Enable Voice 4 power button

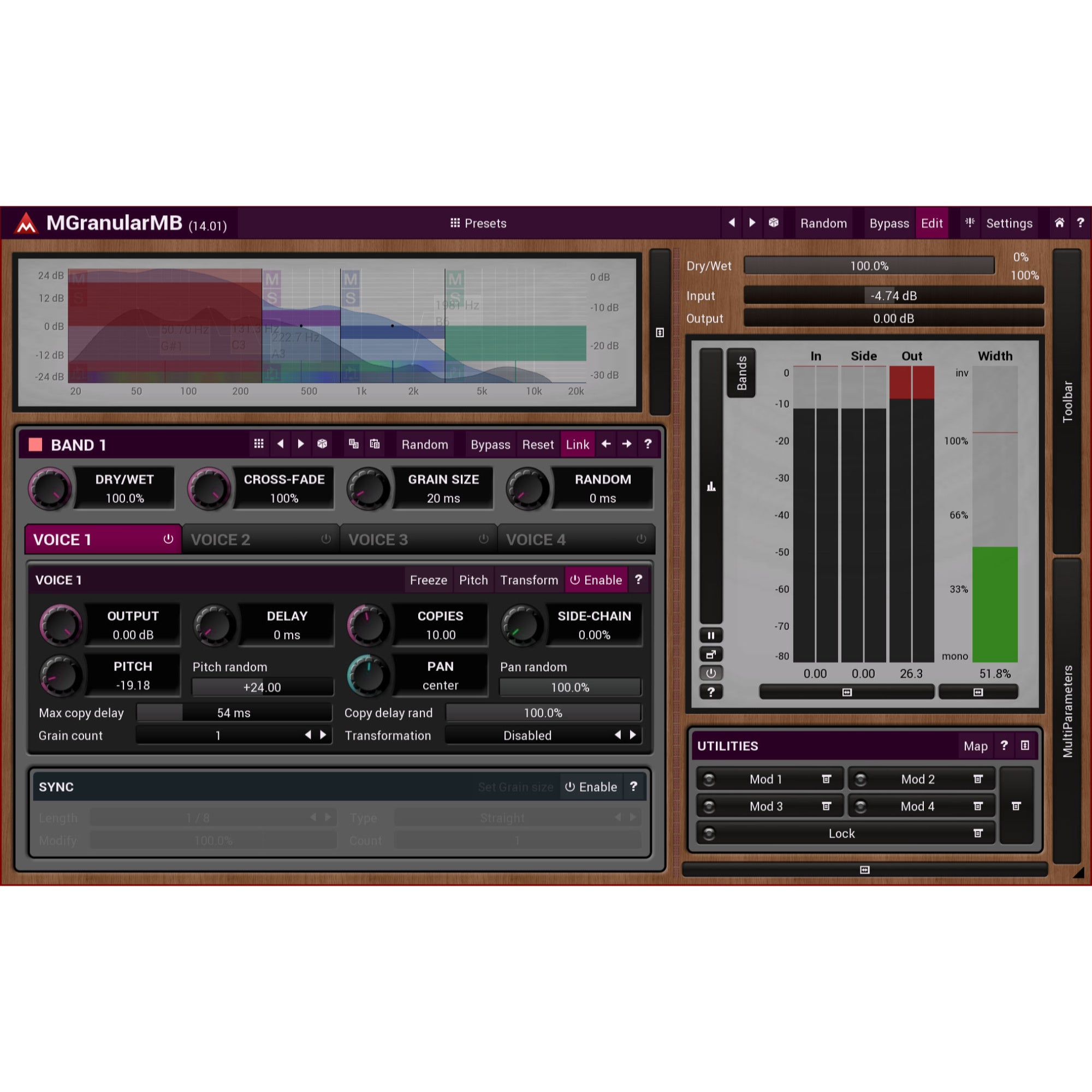tap(641, 539)
